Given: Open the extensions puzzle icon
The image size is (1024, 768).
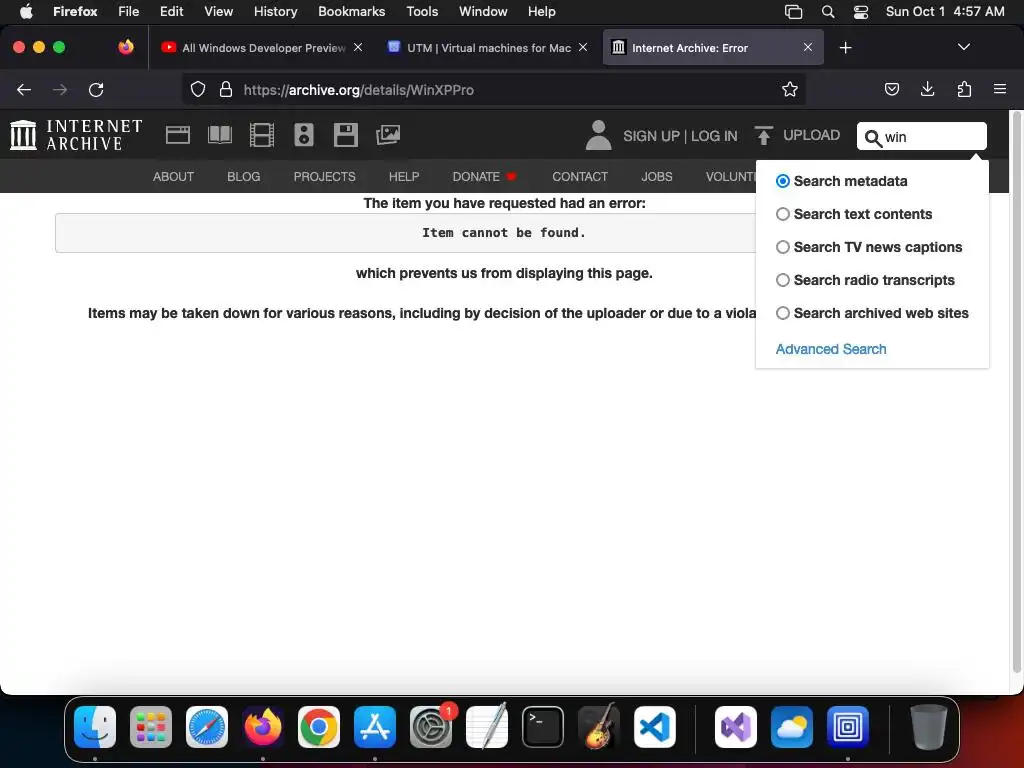Looking at the screenshot, I should click(964, 89).
